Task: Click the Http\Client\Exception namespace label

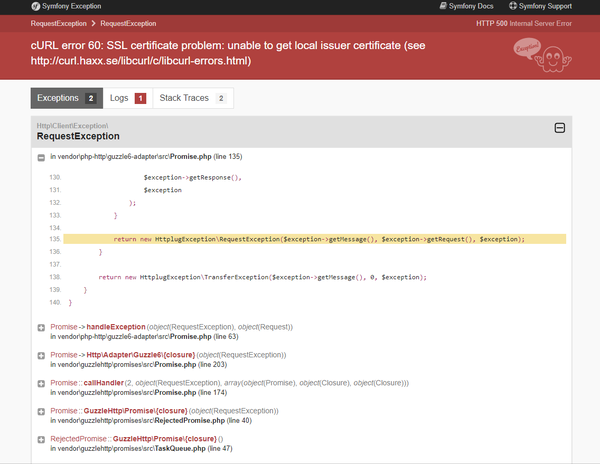Action: click(x=72, y=126)
